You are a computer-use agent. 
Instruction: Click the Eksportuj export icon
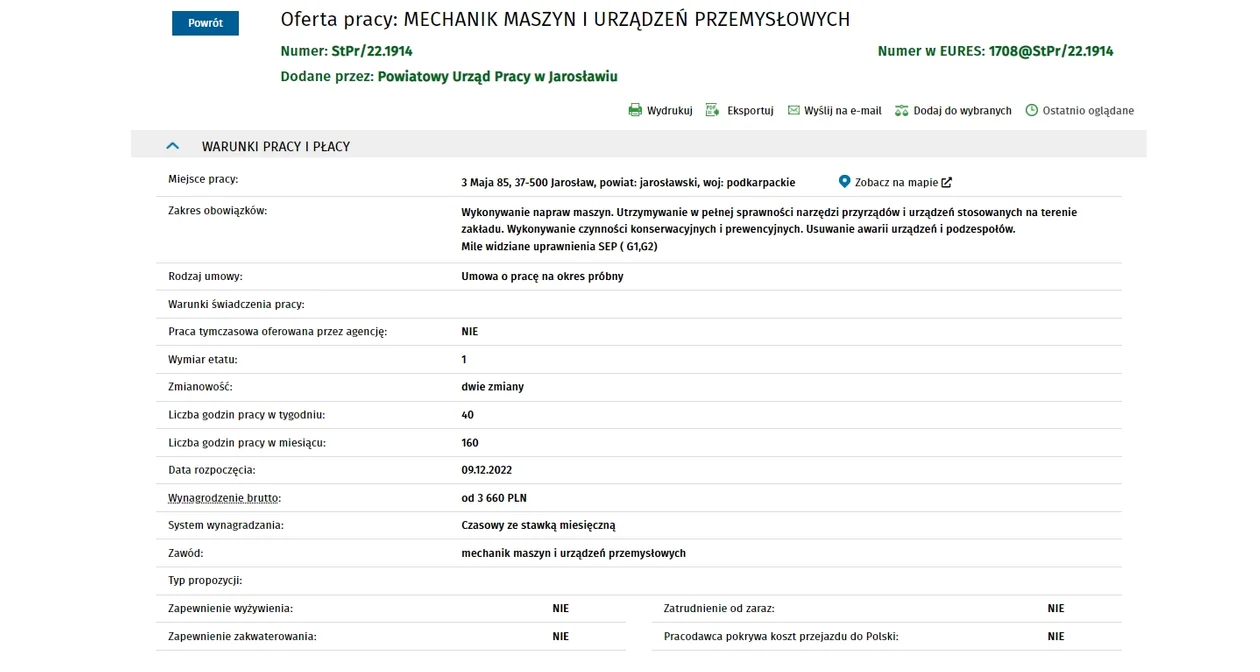tap(712, 110)
